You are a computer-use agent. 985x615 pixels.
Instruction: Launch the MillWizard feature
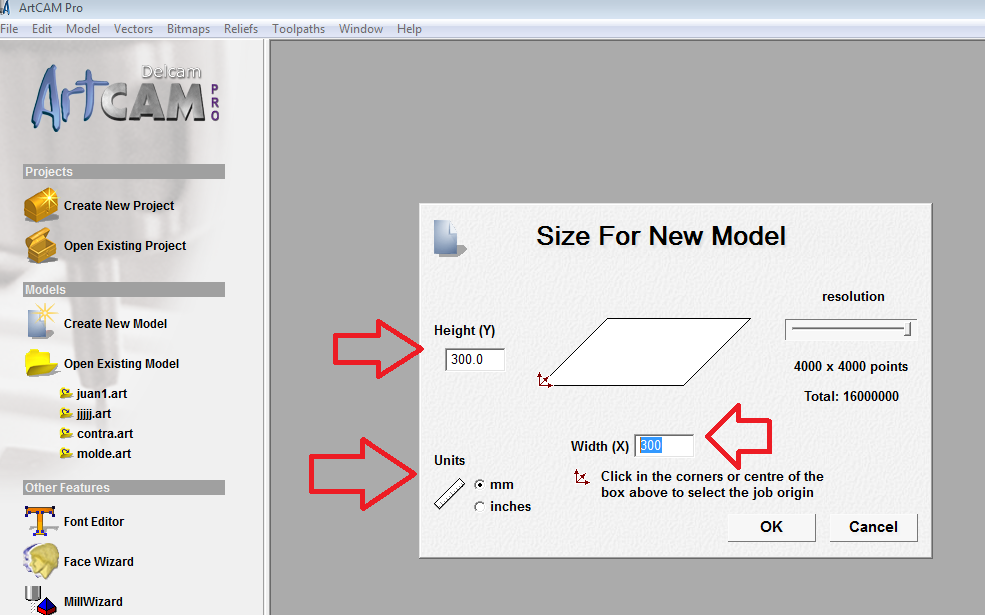(x=93, y=601)
